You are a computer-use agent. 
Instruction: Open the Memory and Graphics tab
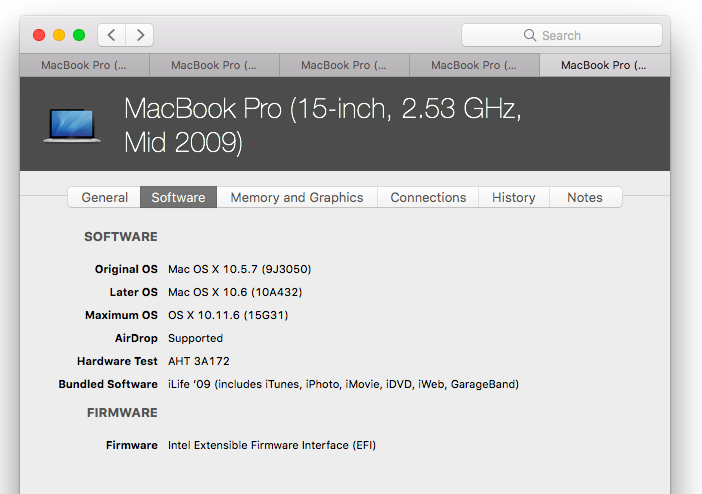297,198
